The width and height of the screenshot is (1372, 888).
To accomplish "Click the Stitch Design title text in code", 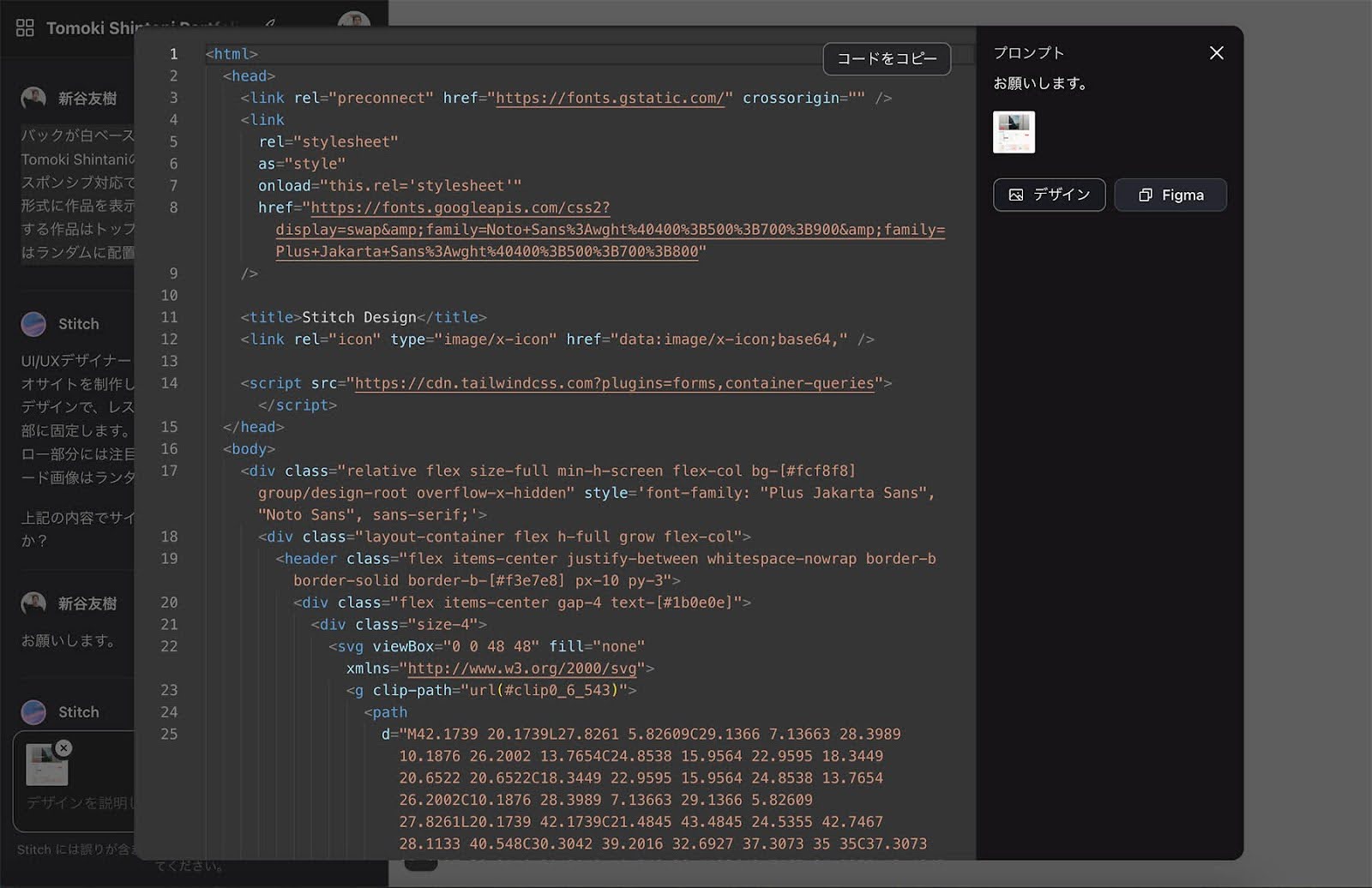I will (x=358, y=318).
